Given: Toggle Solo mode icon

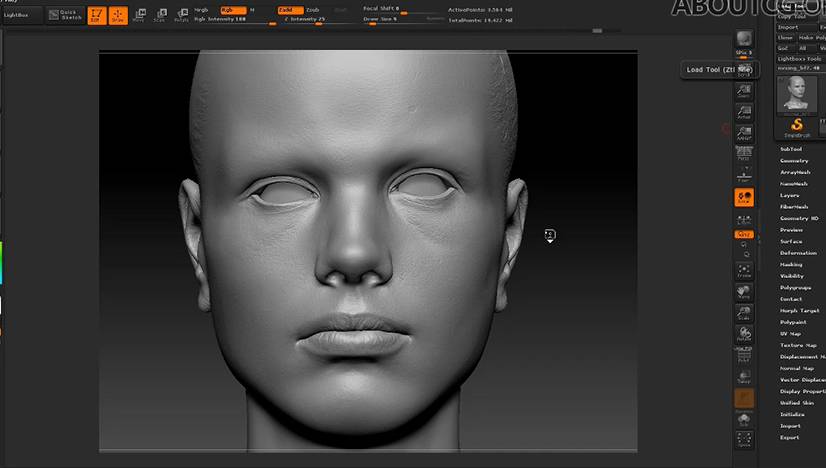Looking at the screenshot, I should [744, 420].
